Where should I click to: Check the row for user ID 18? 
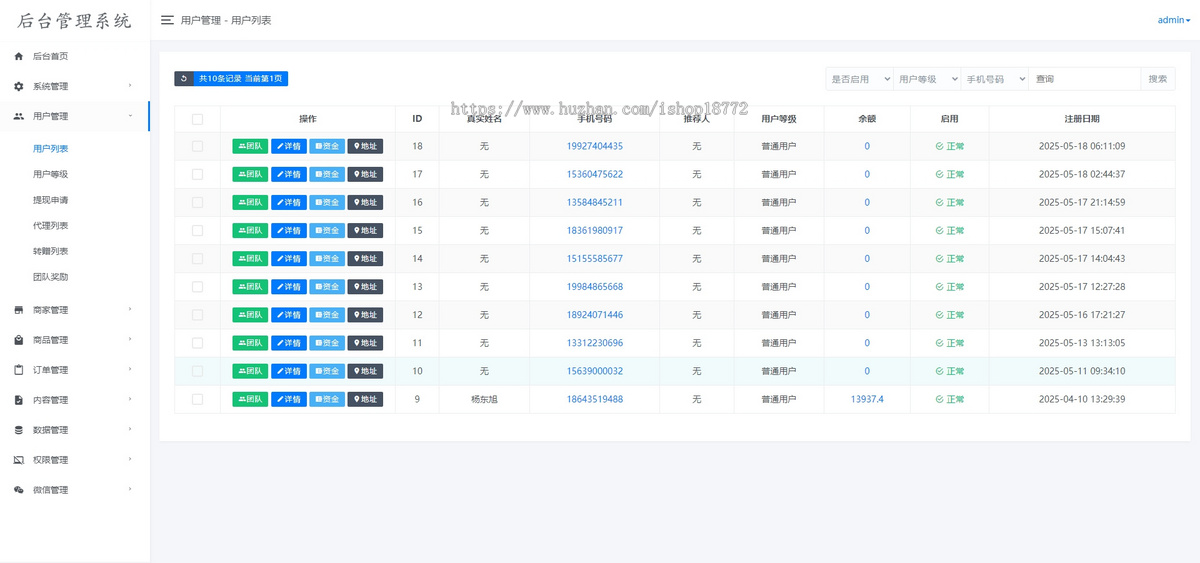click(197, 146)
